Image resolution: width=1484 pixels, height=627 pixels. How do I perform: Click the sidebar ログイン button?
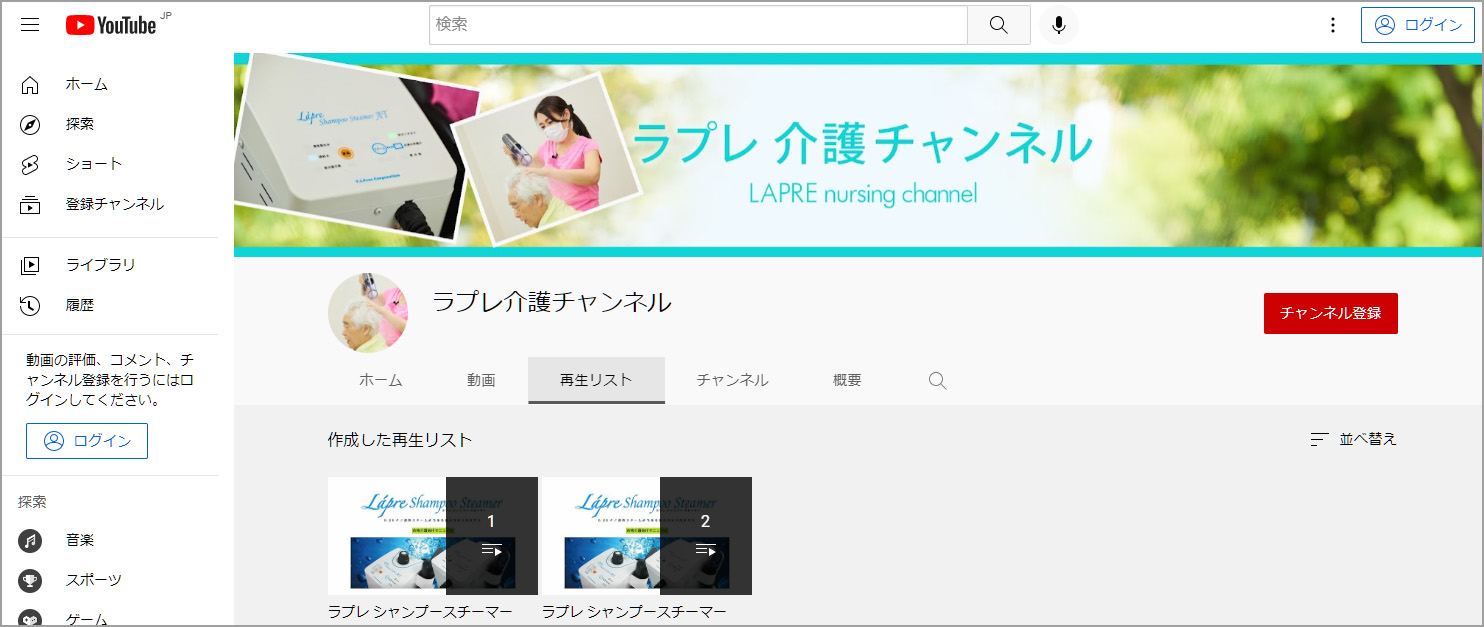87,441
